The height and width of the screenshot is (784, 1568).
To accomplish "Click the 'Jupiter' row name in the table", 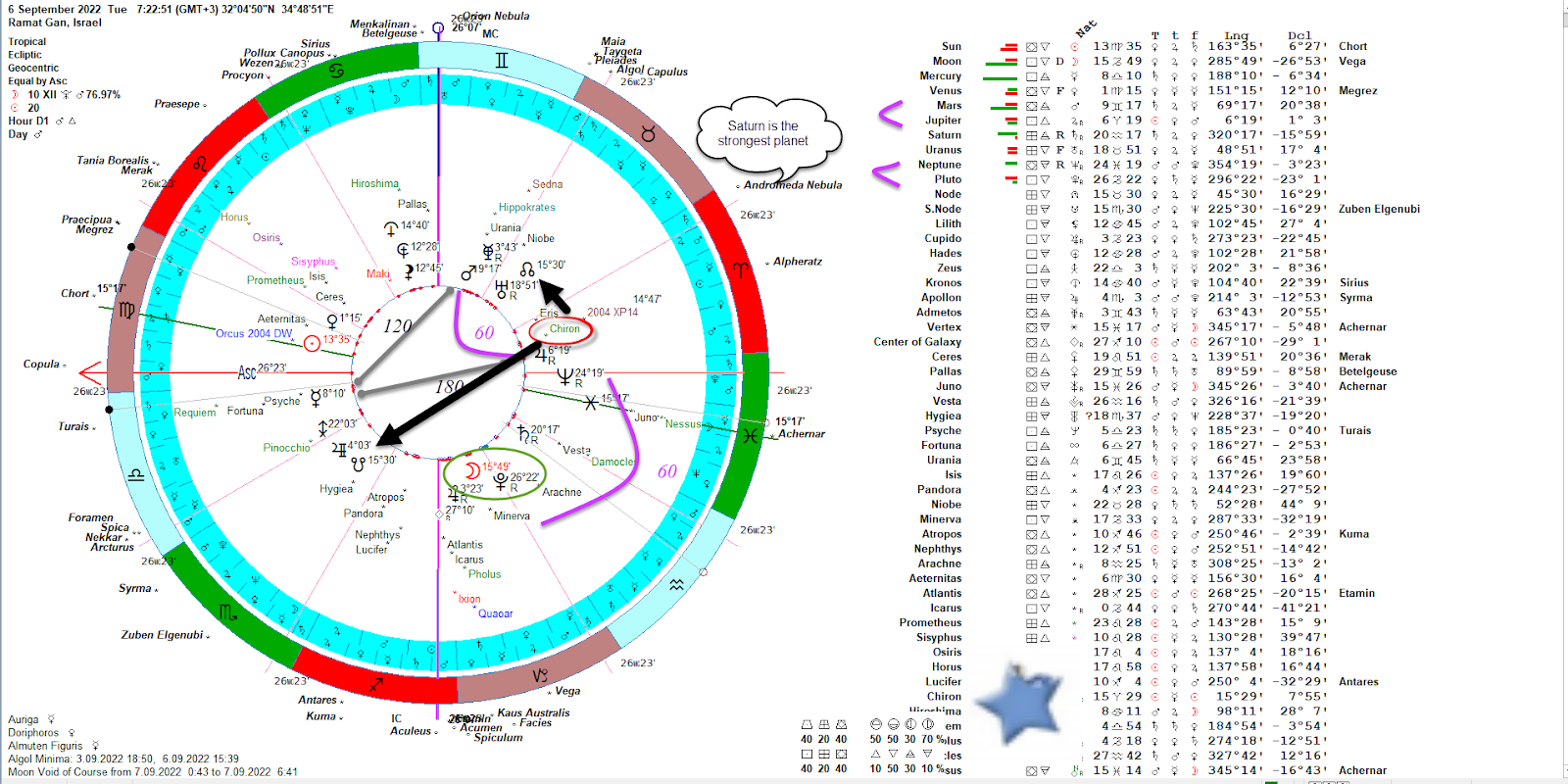I will (944, 120).
